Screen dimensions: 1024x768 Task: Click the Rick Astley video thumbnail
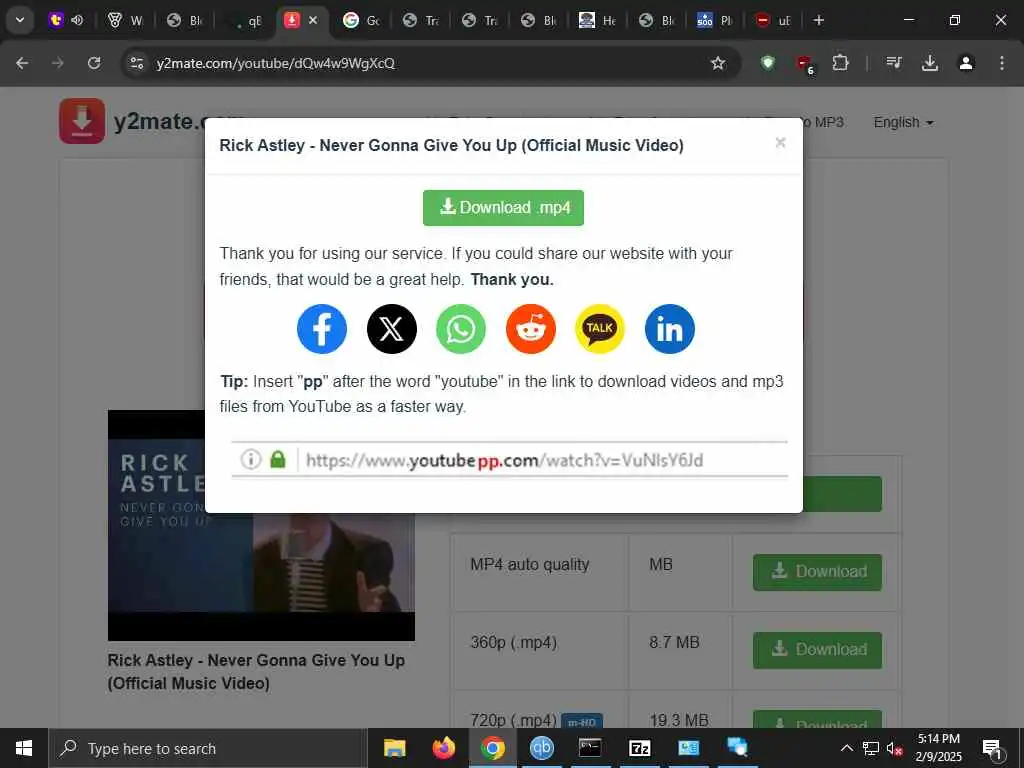tap(261, 525)
